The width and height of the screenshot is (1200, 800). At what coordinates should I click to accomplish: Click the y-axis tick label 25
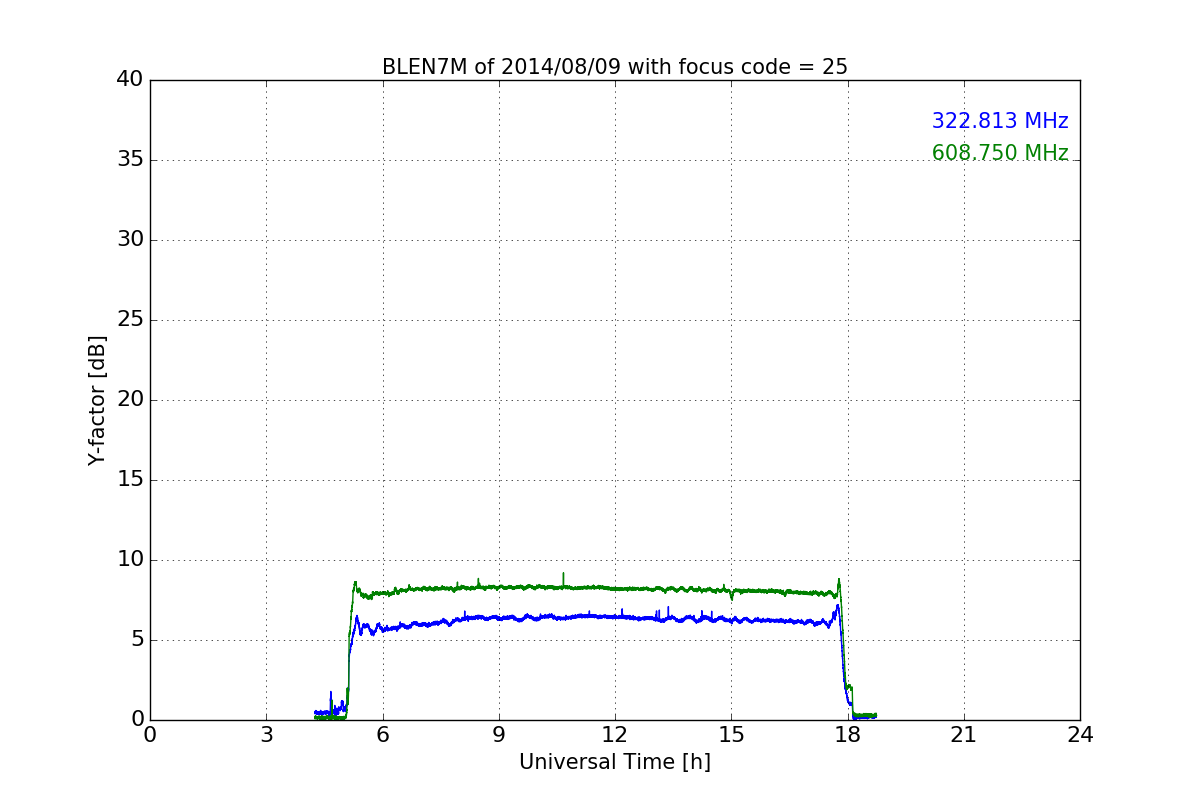pyautogui.click(x=130, y=320)
